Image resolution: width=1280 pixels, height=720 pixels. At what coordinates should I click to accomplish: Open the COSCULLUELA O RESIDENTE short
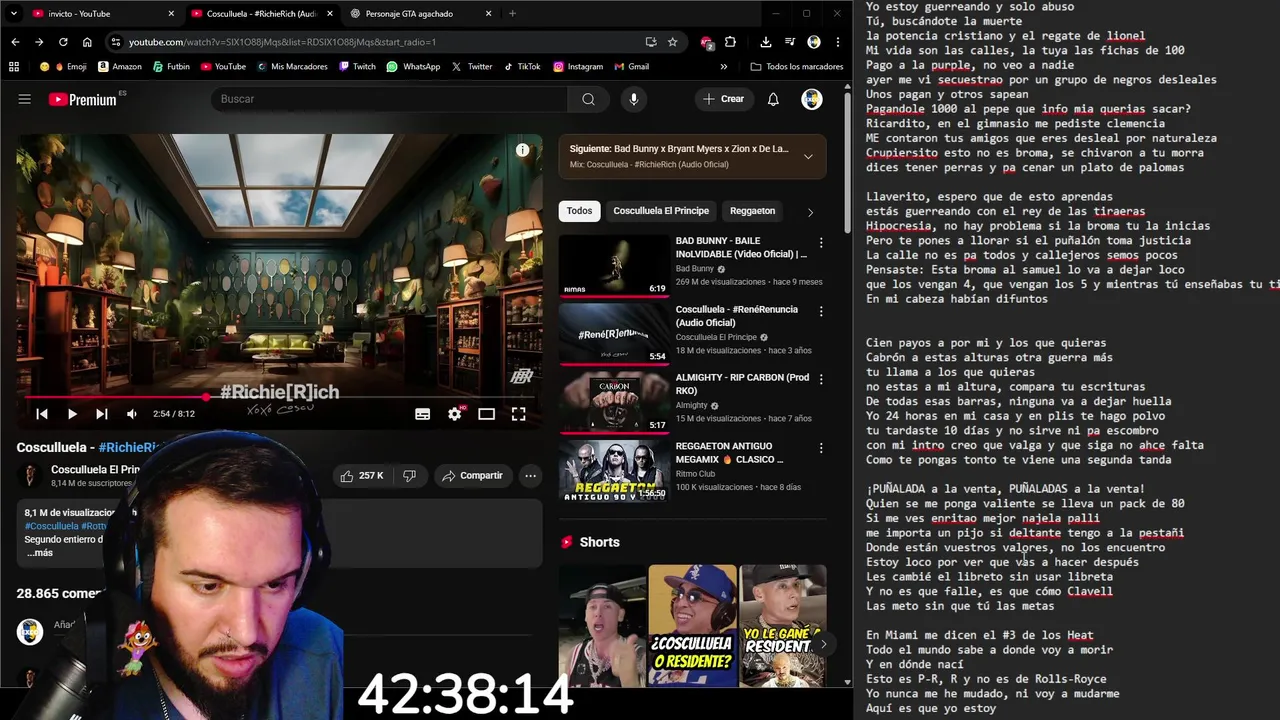point(692,626)
